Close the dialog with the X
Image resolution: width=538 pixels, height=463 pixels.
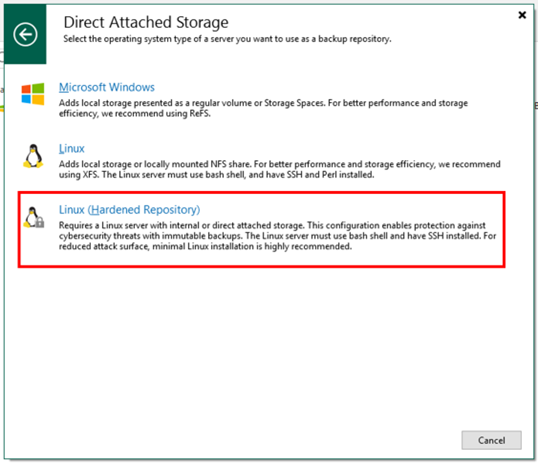522,15
